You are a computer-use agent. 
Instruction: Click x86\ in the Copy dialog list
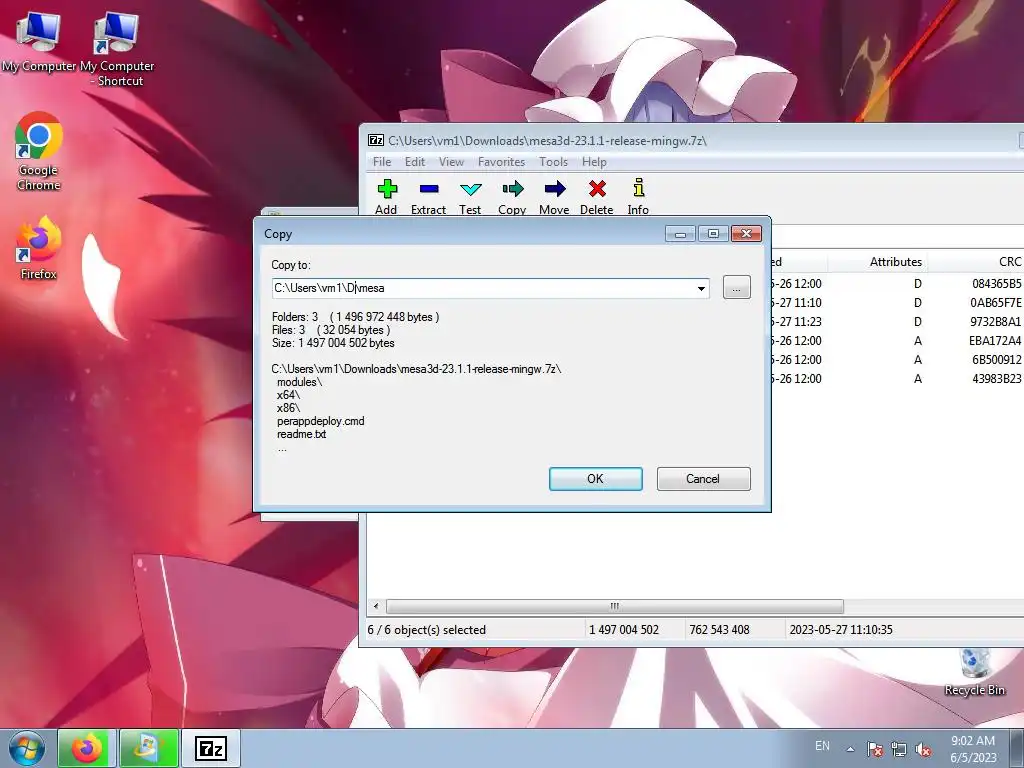click(x=288, y=408)
